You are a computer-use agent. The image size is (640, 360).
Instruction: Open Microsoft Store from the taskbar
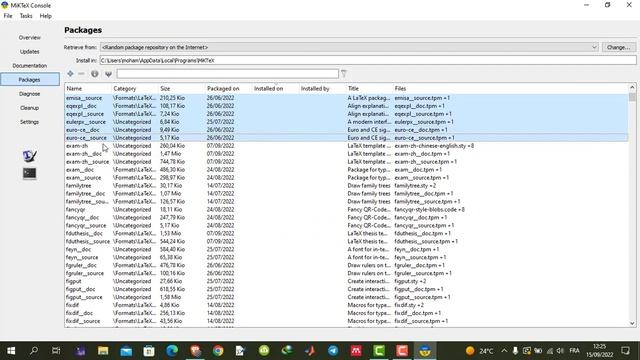(x=149, y=351)
